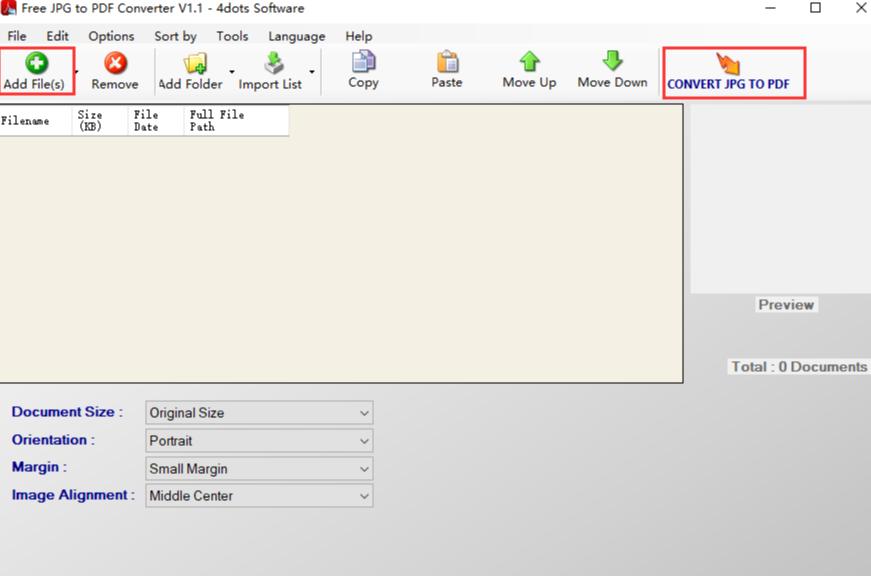871x576 pixels.
Task: Click the Move Down arrow icon
Action: coord(612,61)
